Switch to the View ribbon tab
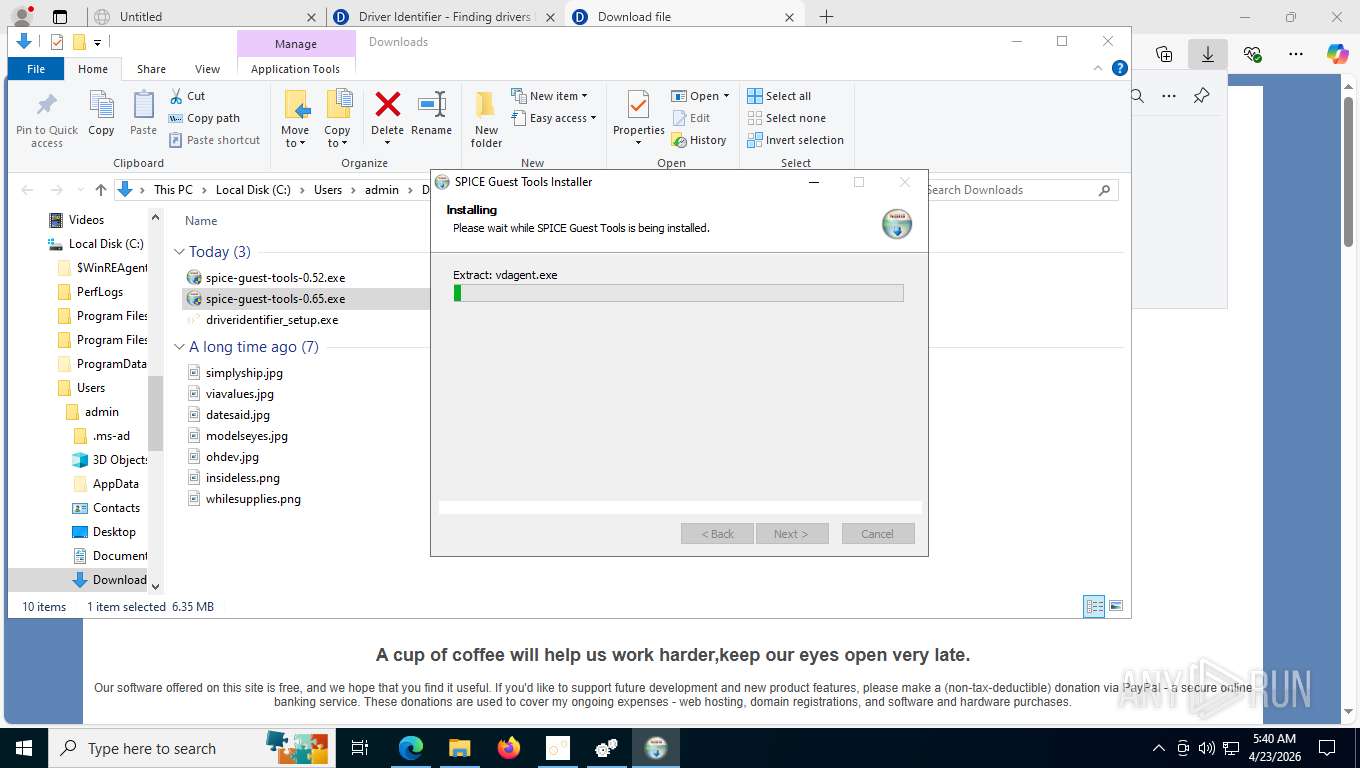1360x768 pixels. (x=207, y=69)
